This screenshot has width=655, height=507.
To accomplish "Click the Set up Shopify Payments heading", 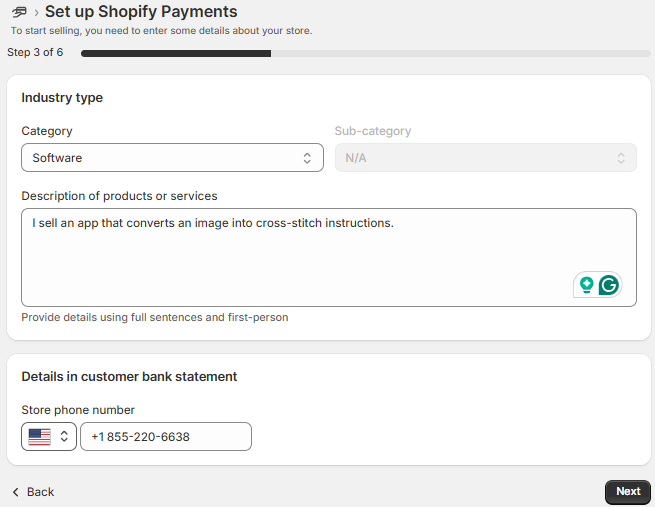I will tap(141, 12).
